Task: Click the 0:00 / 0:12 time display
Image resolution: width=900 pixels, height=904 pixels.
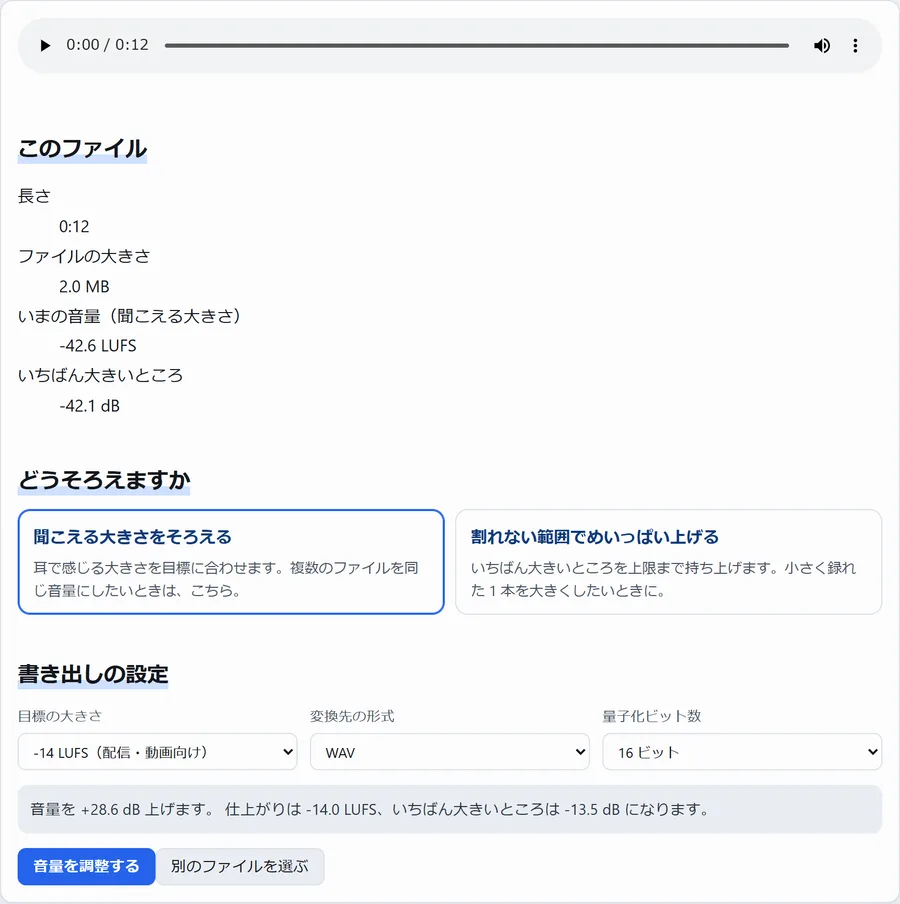Action: click(107, 45)
